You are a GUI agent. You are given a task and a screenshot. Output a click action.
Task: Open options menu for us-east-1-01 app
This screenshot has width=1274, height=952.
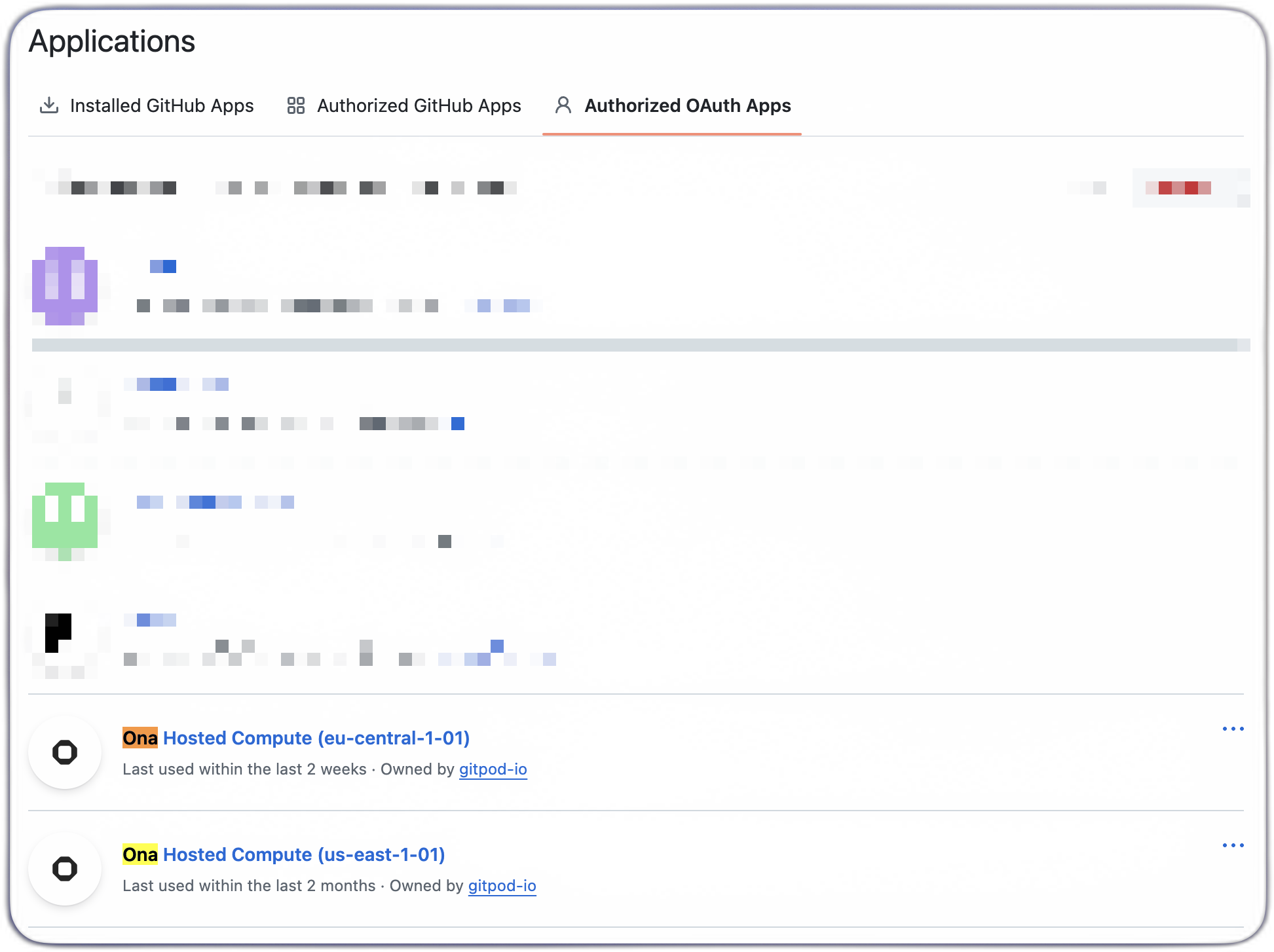click(x=1233, y=845)
